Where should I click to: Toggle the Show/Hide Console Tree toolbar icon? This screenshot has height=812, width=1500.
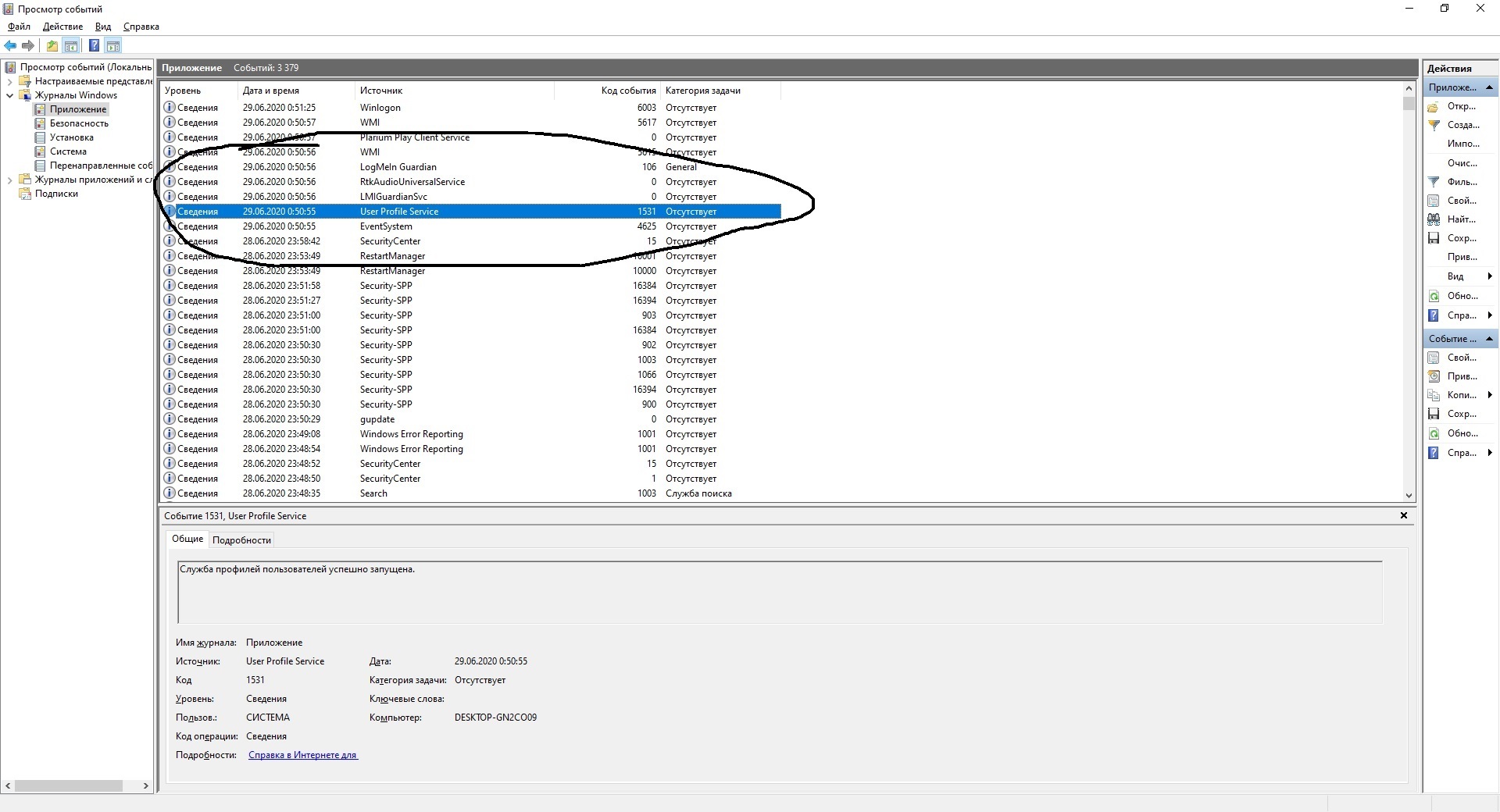tap(71, 45)
